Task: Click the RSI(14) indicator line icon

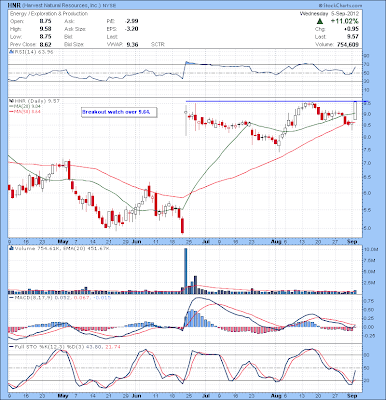Action: click(x=11, y=52)
